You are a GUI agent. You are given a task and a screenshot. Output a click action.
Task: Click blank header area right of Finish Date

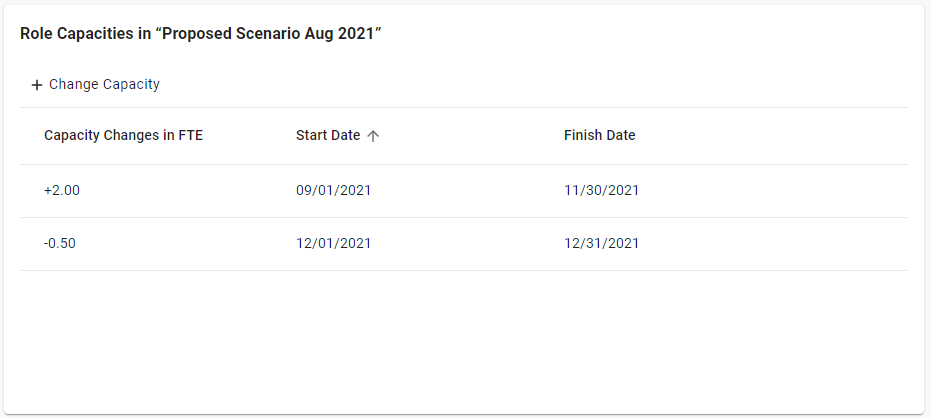coord(780,136)
